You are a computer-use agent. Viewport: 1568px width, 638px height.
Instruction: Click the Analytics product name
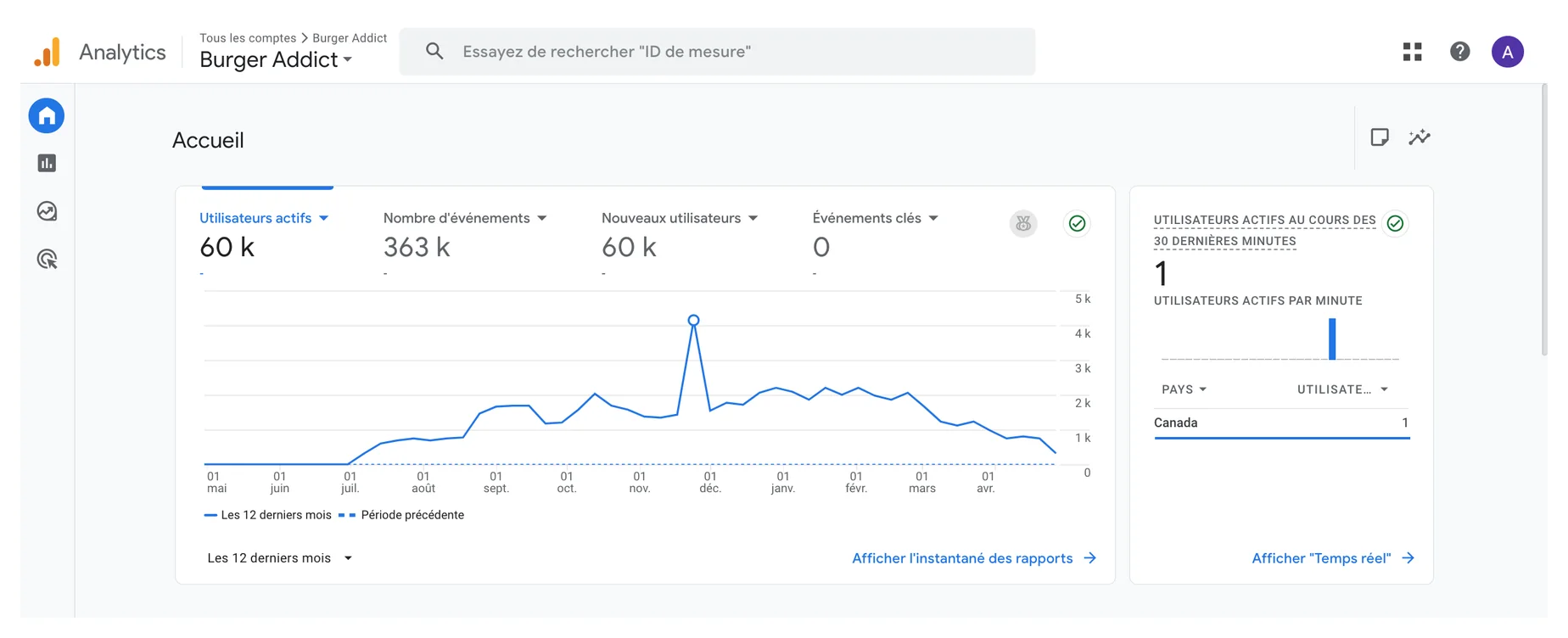pyautogui.click(x=122, y=53)
